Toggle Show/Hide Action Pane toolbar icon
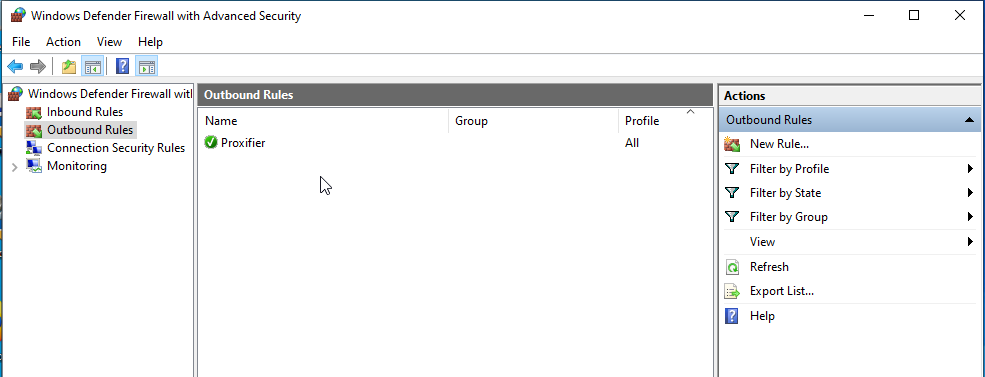985x377 pixels. tap(146, 66)
